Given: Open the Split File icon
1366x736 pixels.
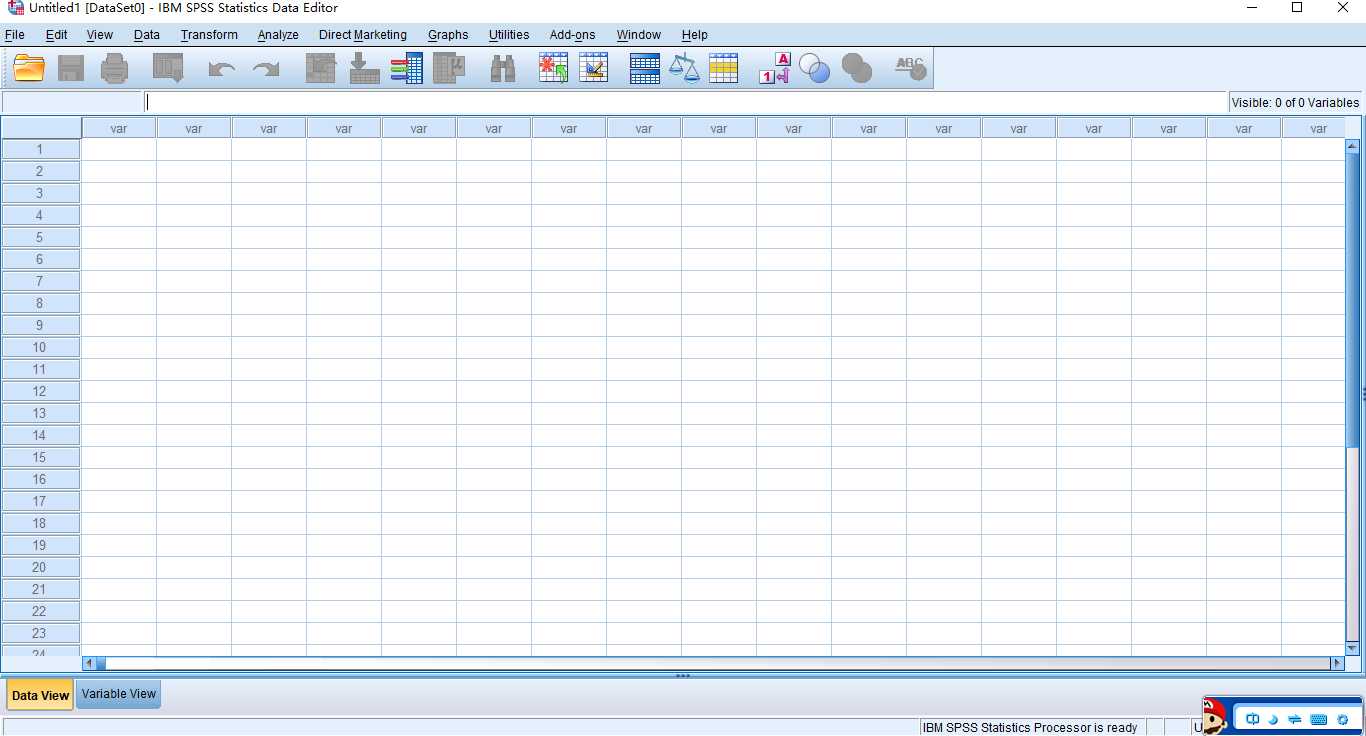Looking at the screenshot, I should (x=645, y=68).
